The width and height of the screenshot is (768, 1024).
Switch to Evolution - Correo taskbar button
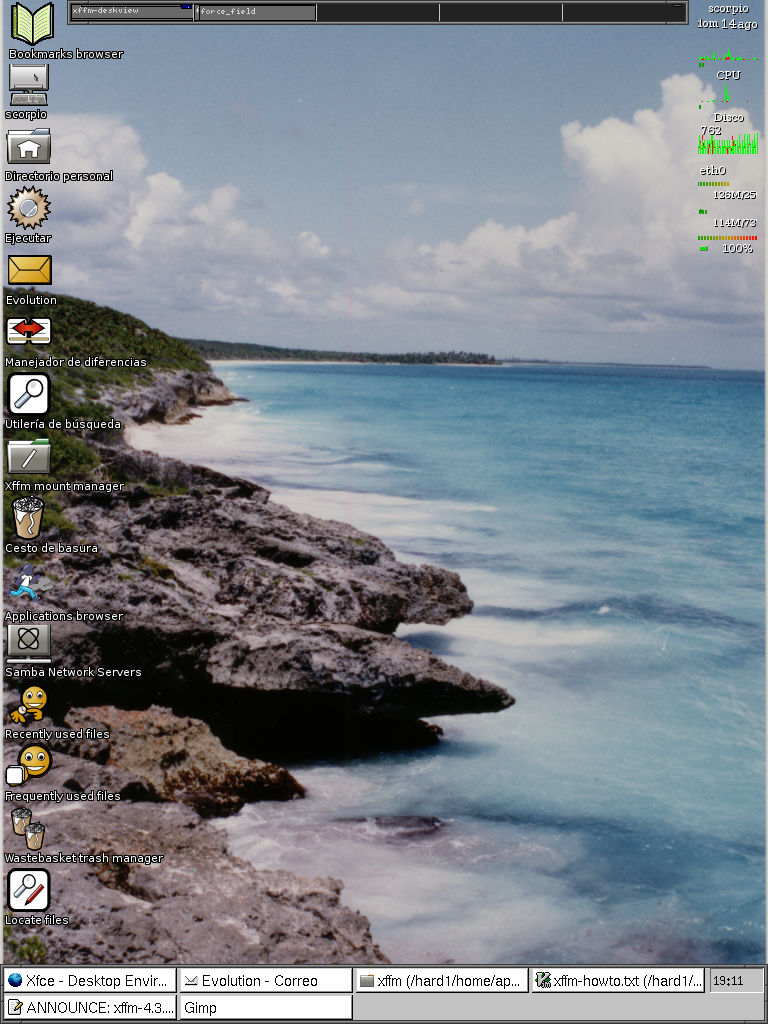(x=265, y=981)
